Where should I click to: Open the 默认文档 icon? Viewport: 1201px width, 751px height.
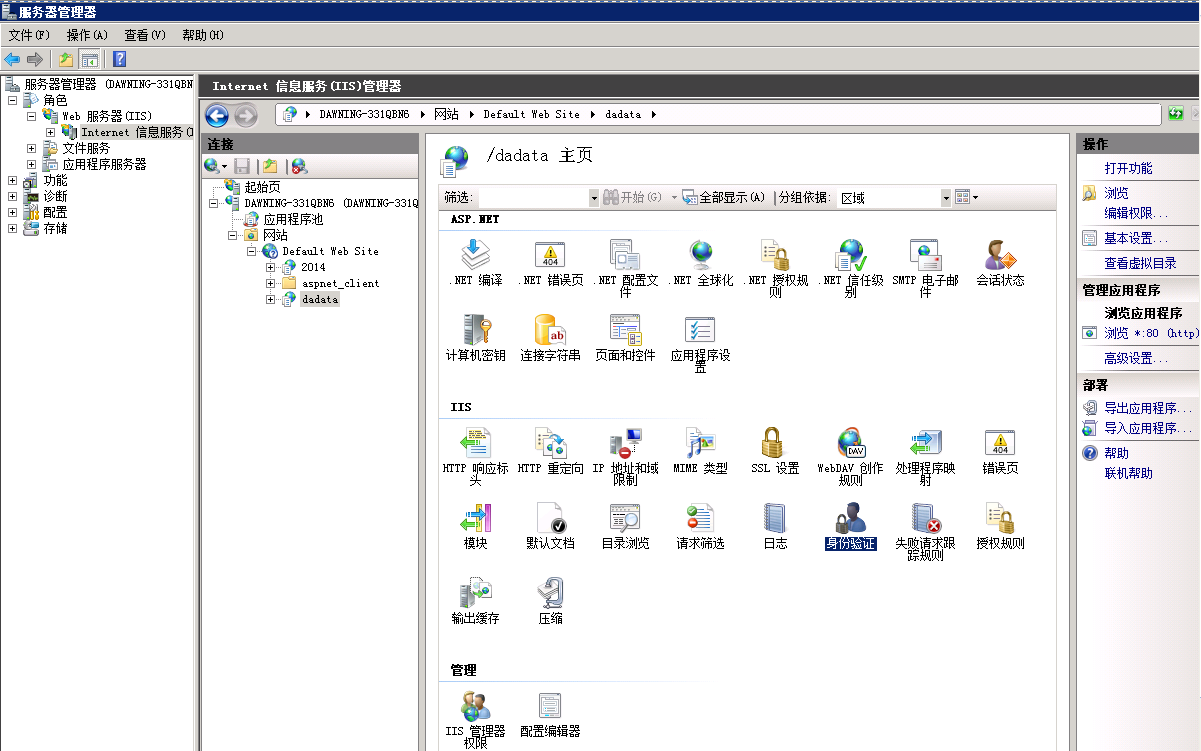point(550,526)
